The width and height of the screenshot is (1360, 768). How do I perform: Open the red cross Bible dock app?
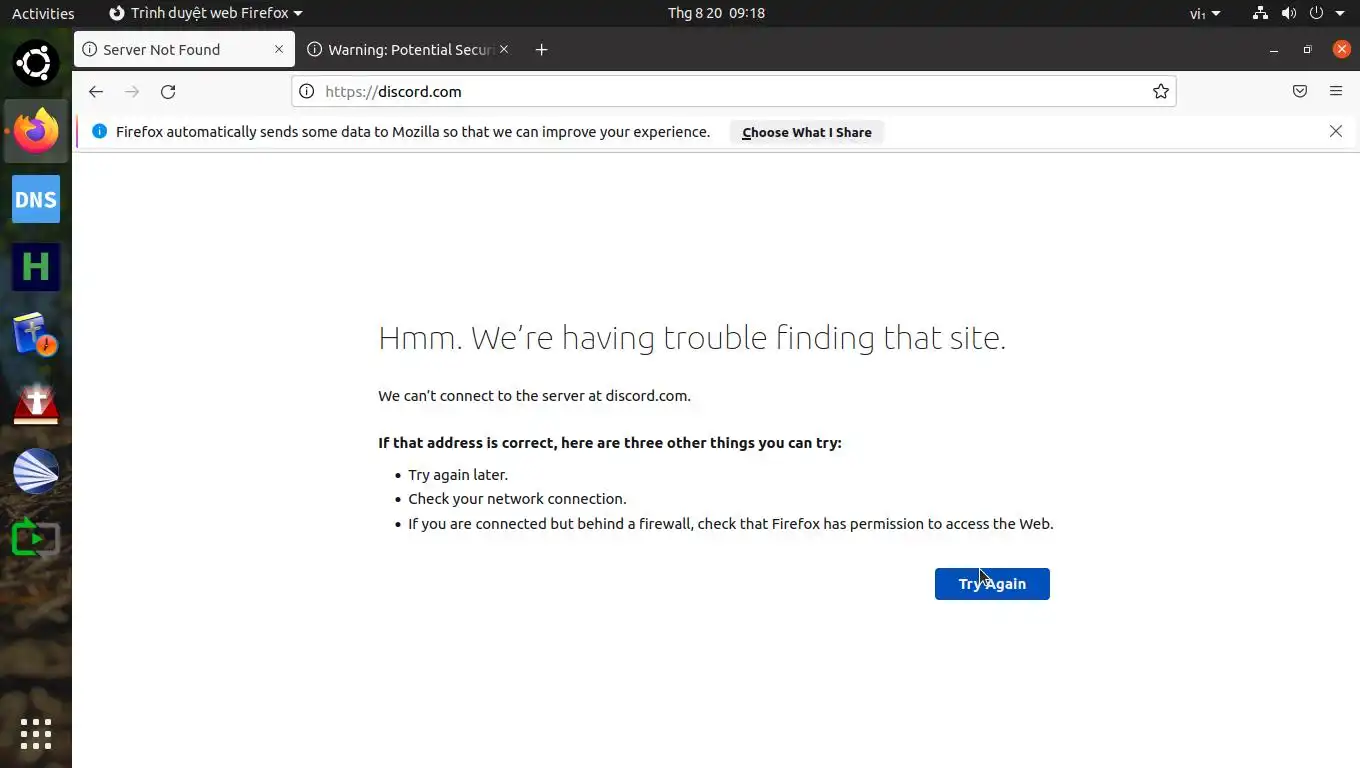[x=36, y=403]
